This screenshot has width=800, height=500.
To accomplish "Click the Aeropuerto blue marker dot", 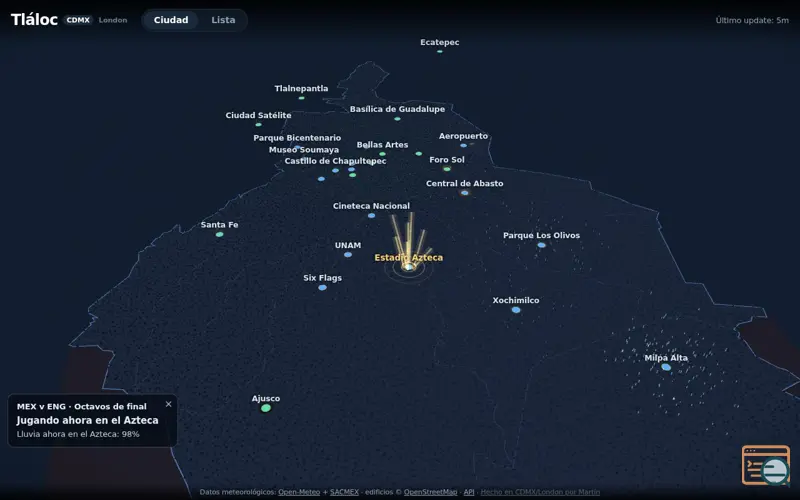I will click(x=463, y=145).
